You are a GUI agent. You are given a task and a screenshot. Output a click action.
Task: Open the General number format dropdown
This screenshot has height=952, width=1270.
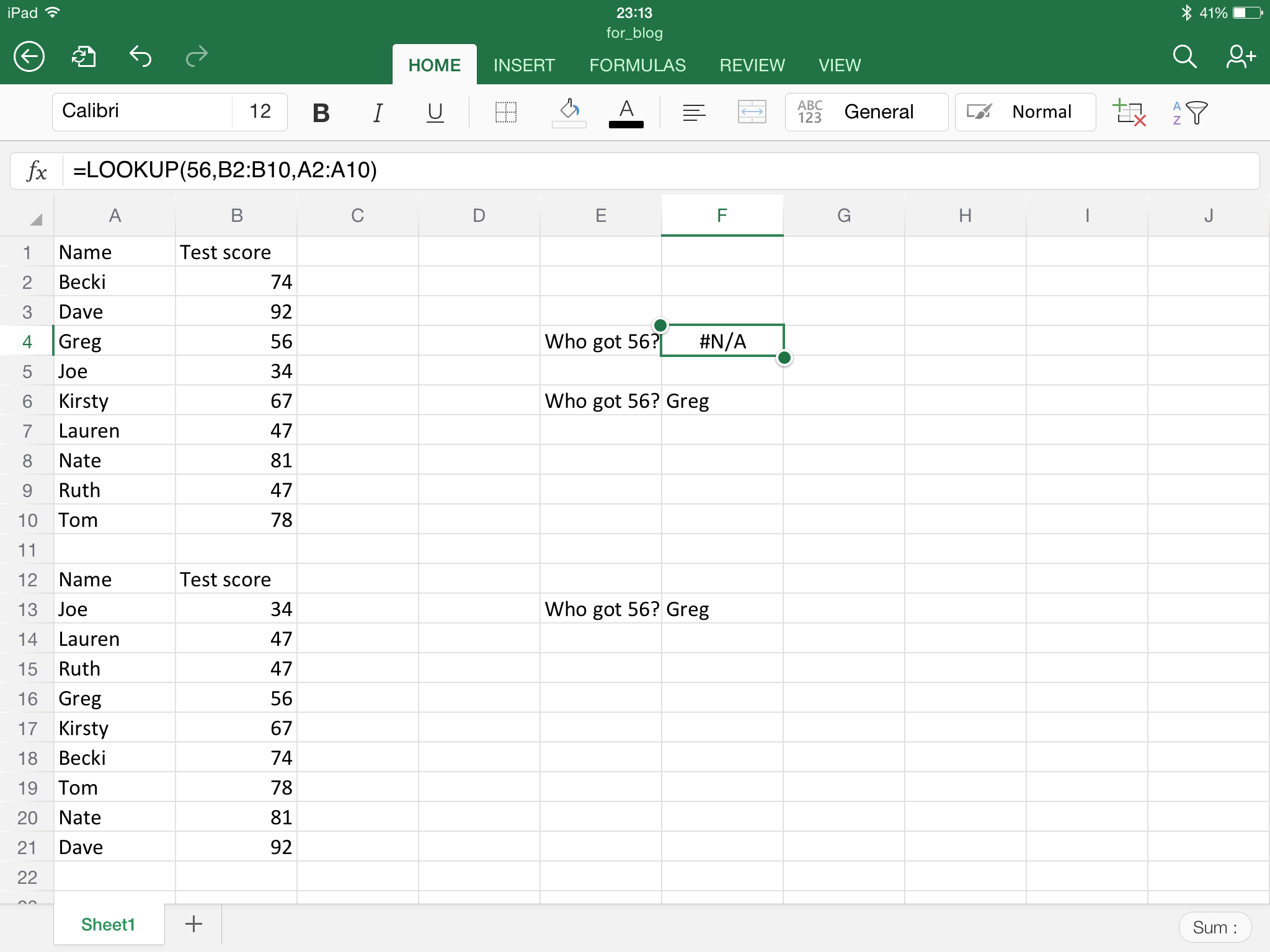click(x=866, y=112)
